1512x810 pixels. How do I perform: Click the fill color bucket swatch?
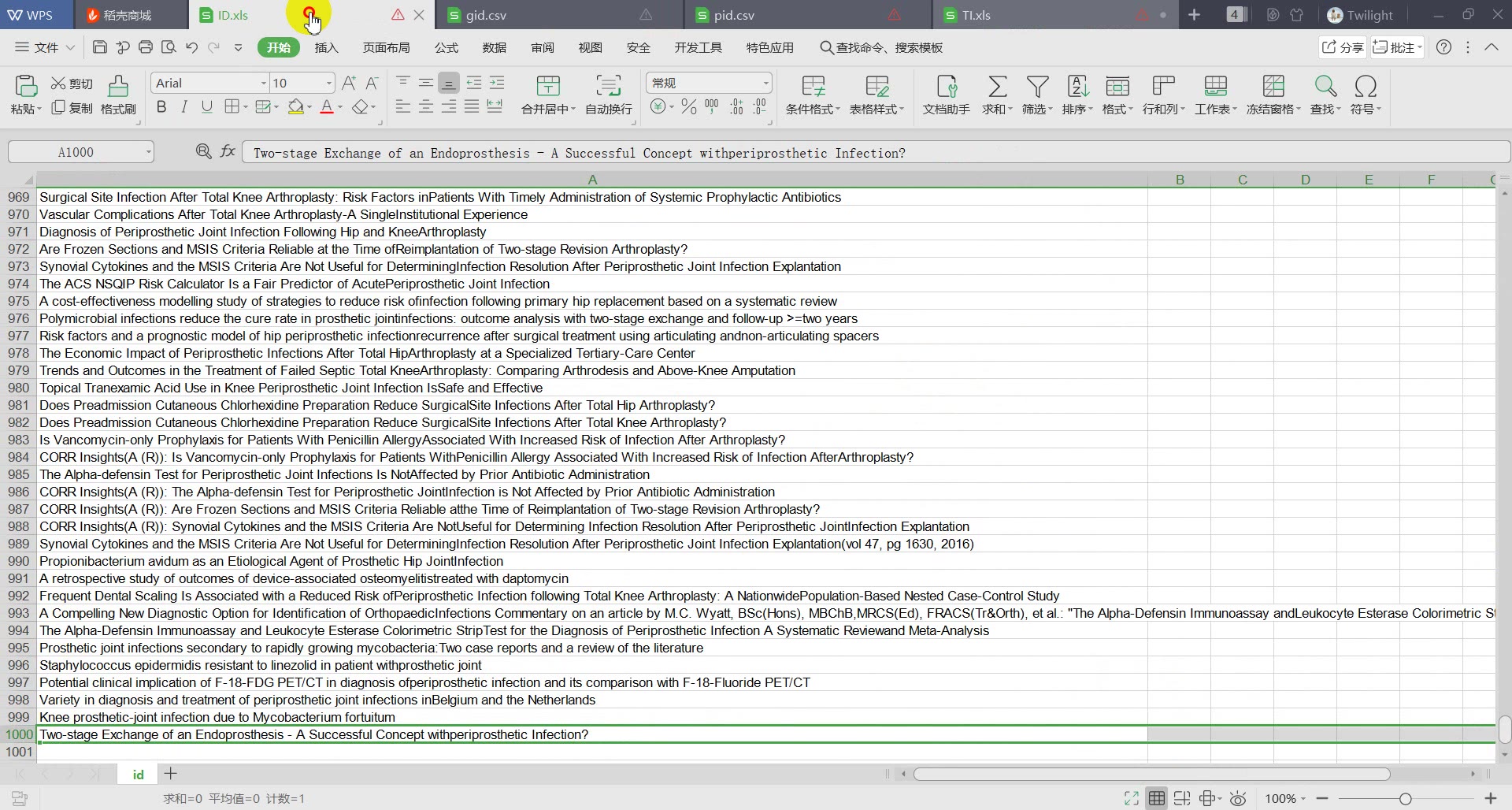(x=295, y=106)
